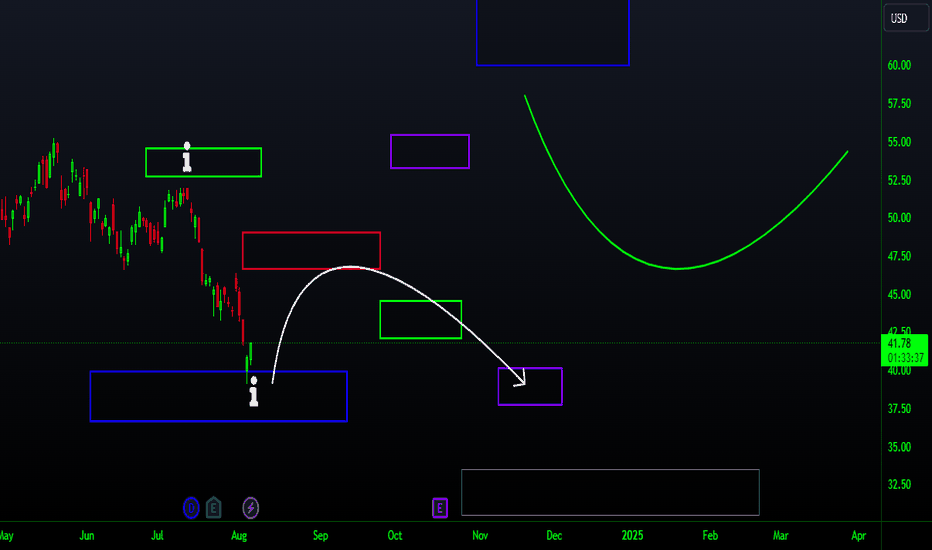Click the info icon on upper green rectangle
Screen dimensions: 932x550
coord(187,158)
